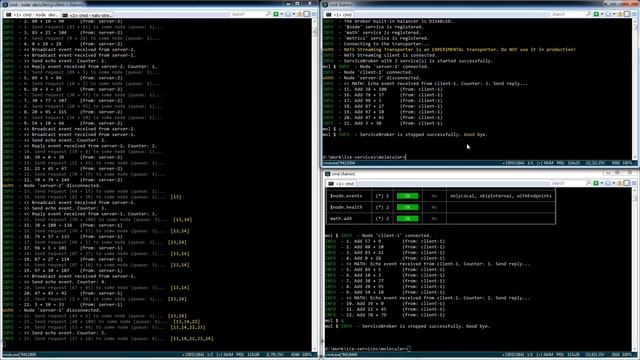Switch to '<2> cmd - nats-stre...' tab in left window
Screen dimensions: 640x360
[87, 15]
